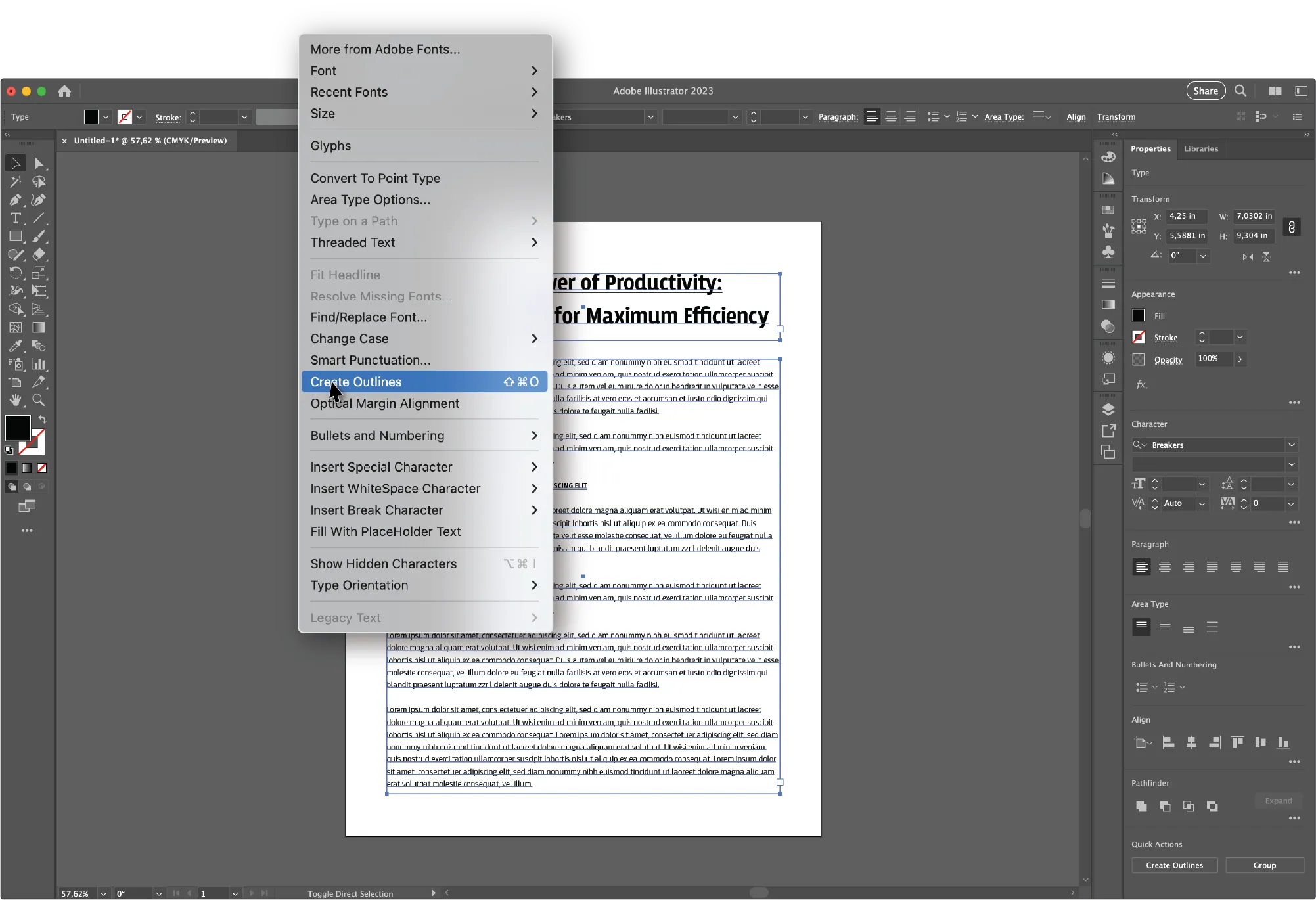Open the stroke weight dropdown in Appearance
This screenshot has width=1316, height=900.
1240,338
